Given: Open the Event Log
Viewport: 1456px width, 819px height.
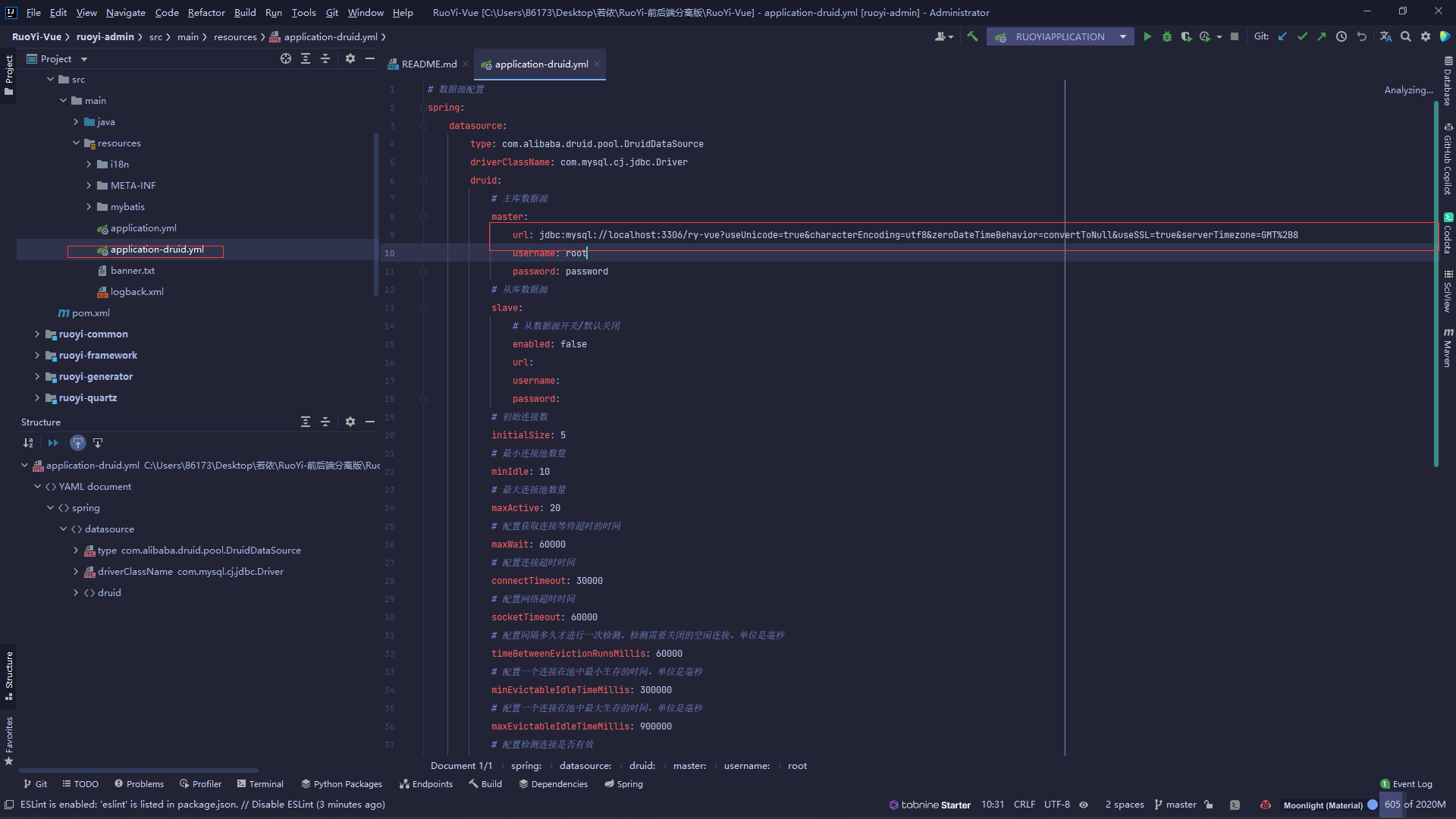Looking at the screenshot, I should click(1406, 784).
